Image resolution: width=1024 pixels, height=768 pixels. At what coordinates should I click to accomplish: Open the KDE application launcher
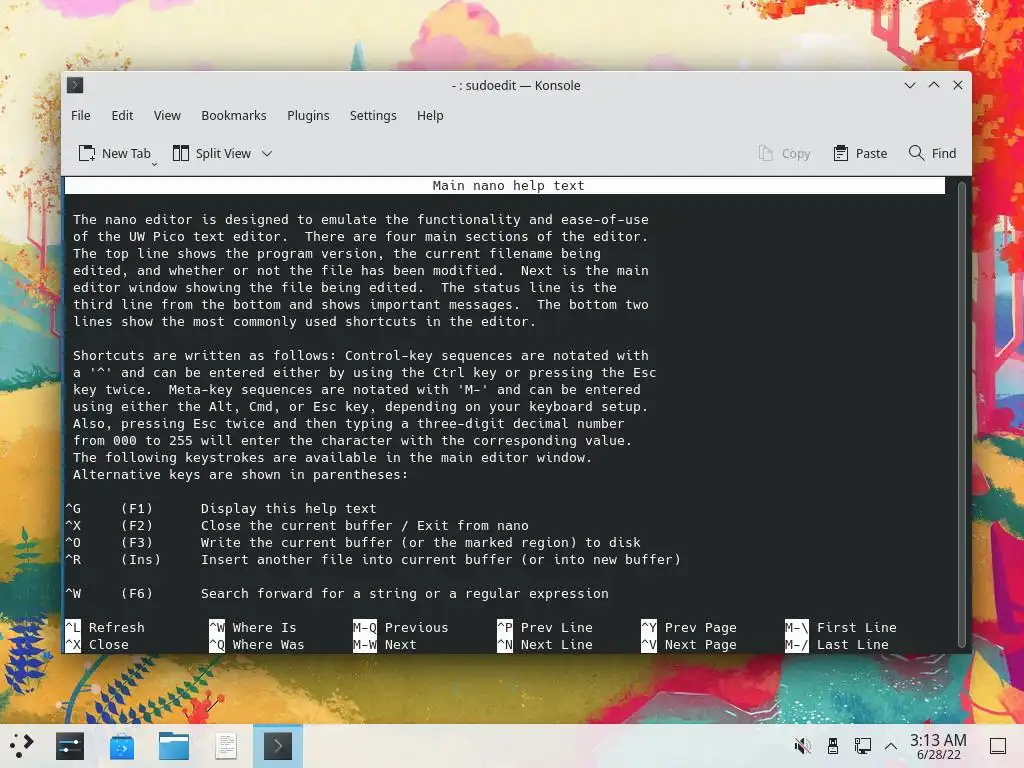click(22, 746)
